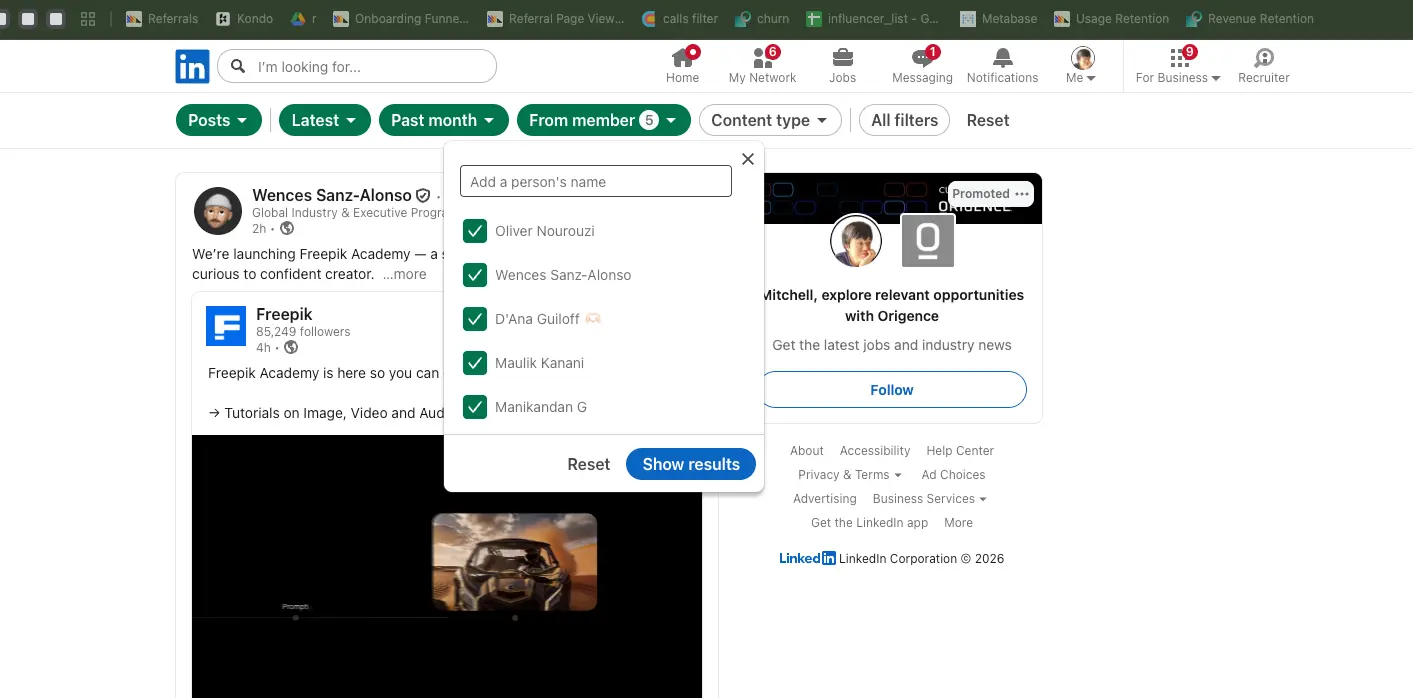Focus the 'I'm looking for...' search box
The image size is (1413, 698).
click(x=357, y=67)
